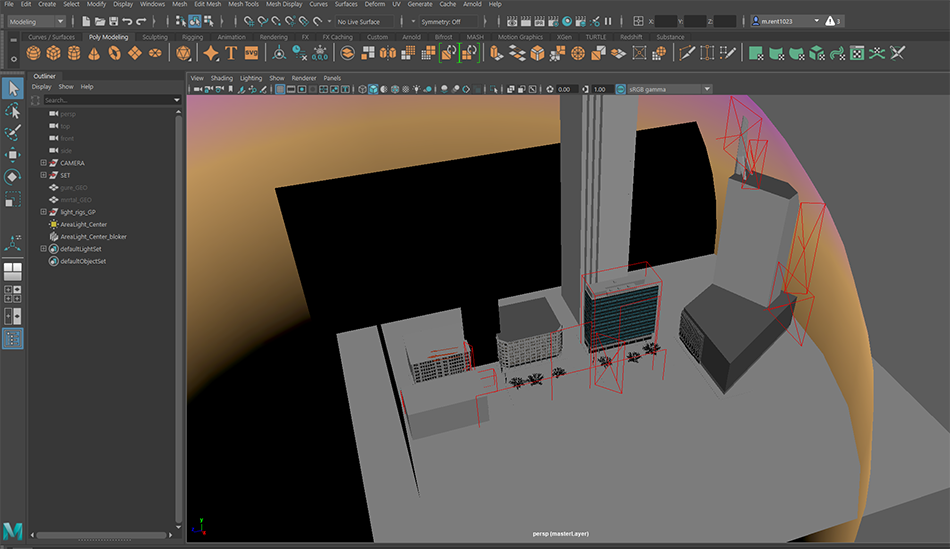Click the Mirror shelf icon
950x549 pixels.
point(388,53)
